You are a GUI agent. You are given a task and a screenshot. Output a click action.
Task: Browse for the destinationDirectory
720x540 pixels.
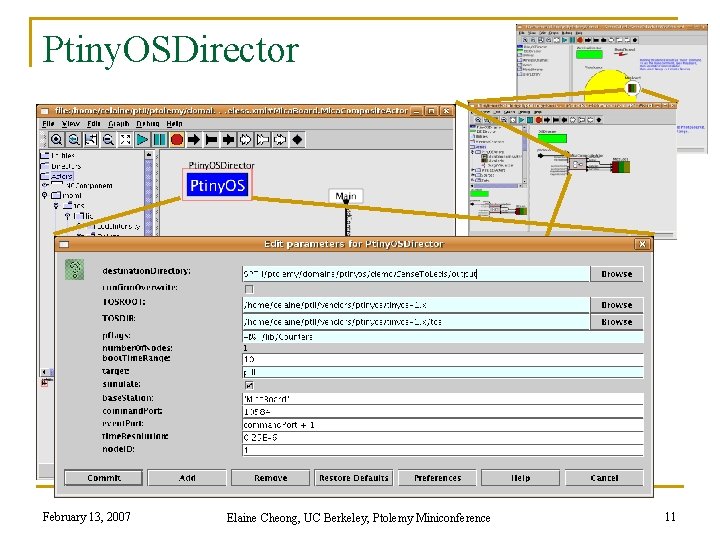point(617,274)
